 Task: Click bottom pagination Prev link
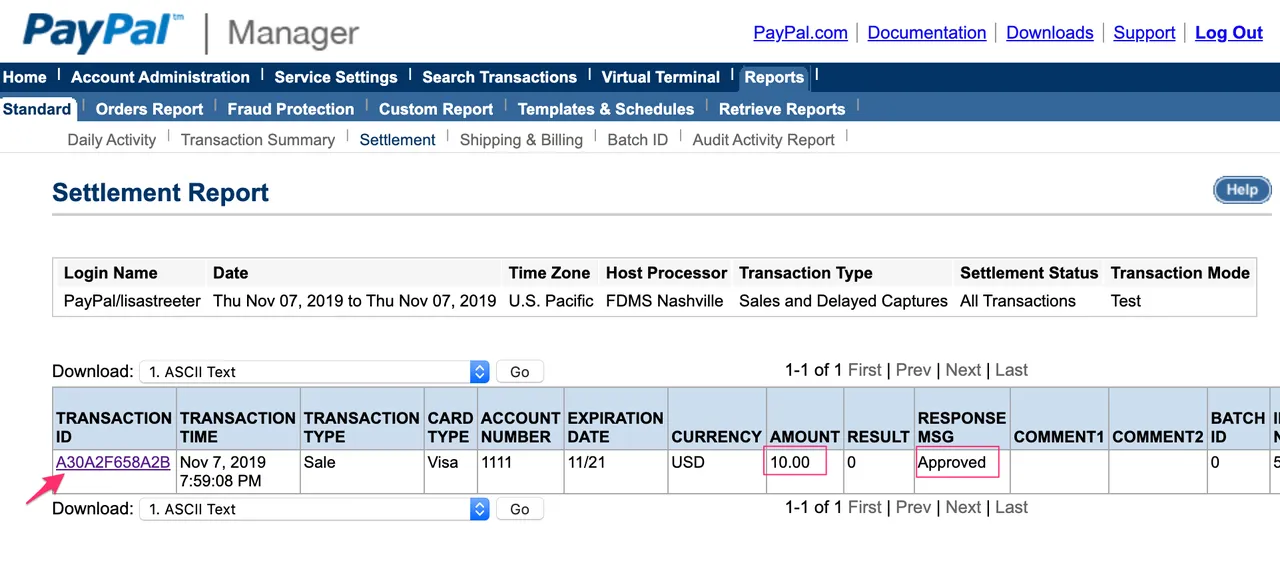[913, 507]
